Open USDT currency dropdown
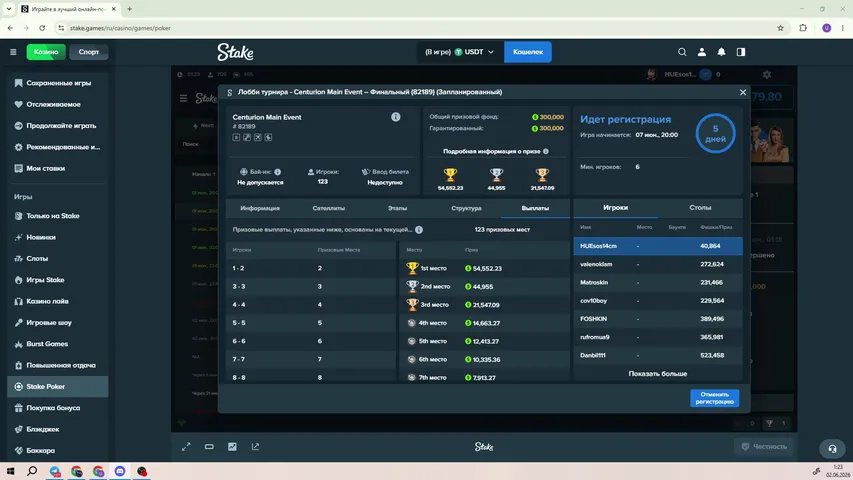The width and height of the screenshot is (853, 480). [x=460, y=52]
